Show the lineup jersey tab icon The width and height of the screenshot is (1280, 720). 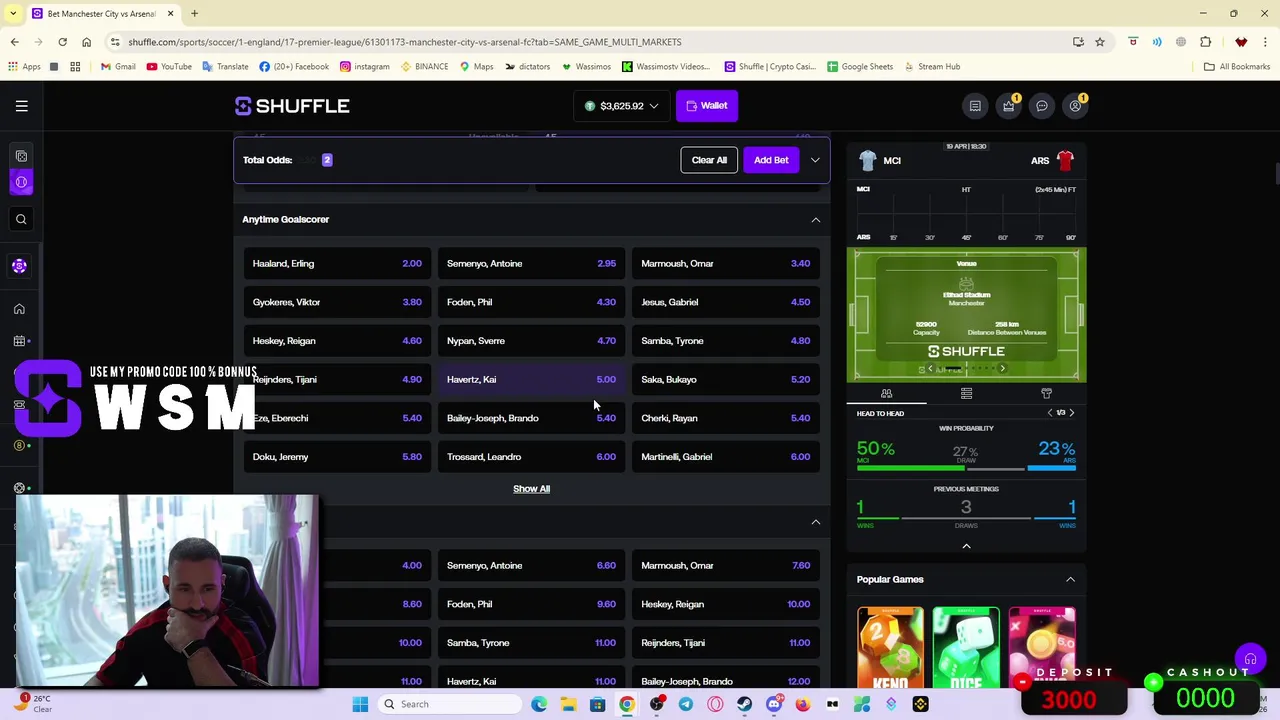coord(1046,394)
